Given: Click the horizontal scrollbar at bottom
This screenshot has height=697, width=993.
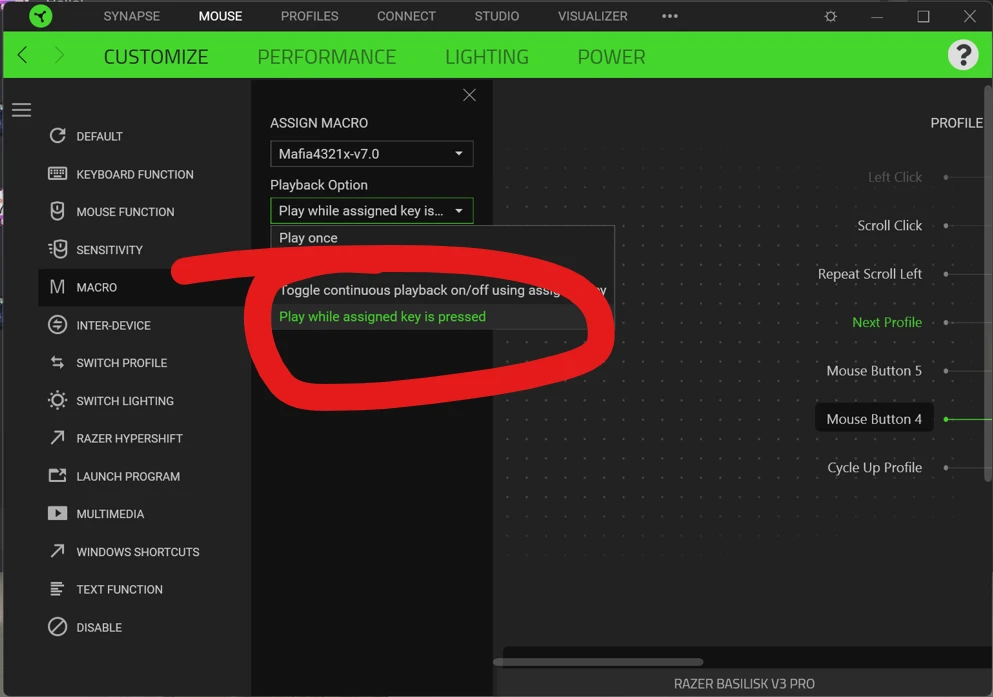Looking at the screenshot, I should click(598, 662).
